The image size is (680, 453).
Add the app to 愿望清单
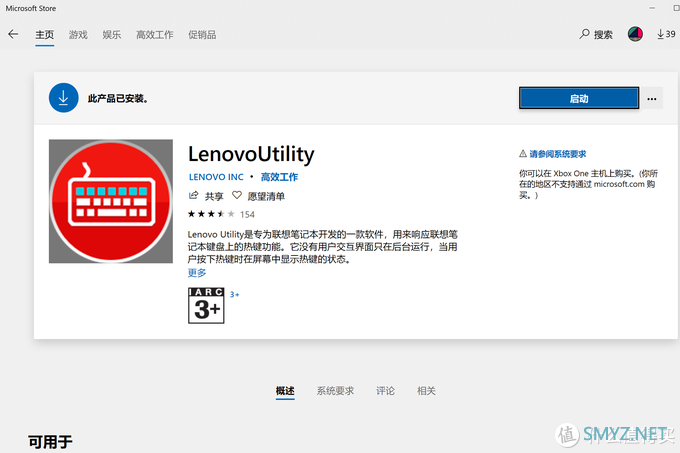[258, 196]
